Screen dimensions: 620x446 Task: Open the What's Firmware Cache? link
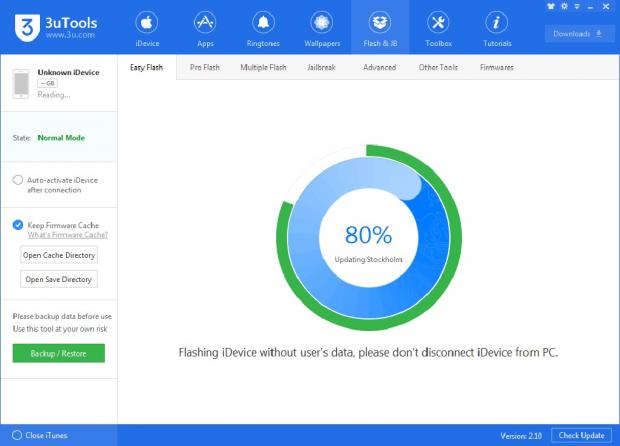click(68, 235)
